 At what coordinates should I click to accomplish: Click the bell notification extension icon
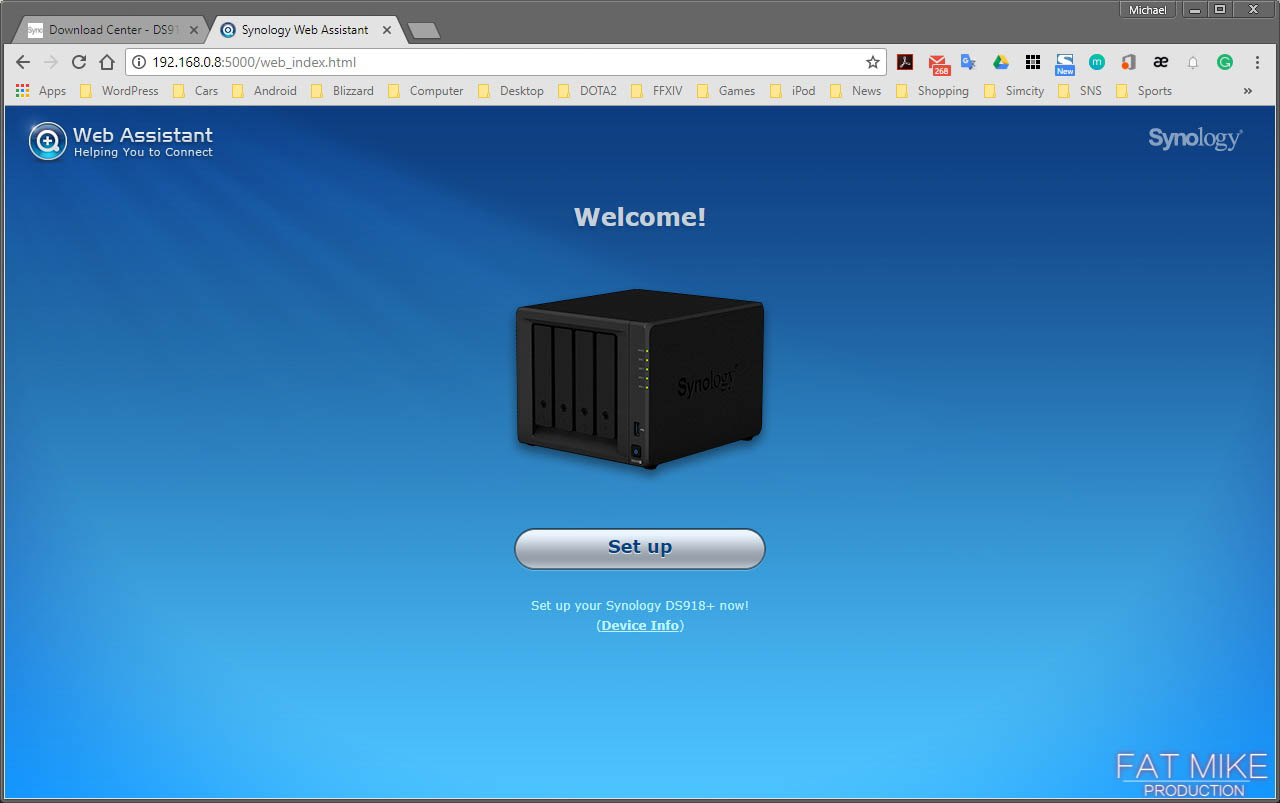[x=1193, y=62]
